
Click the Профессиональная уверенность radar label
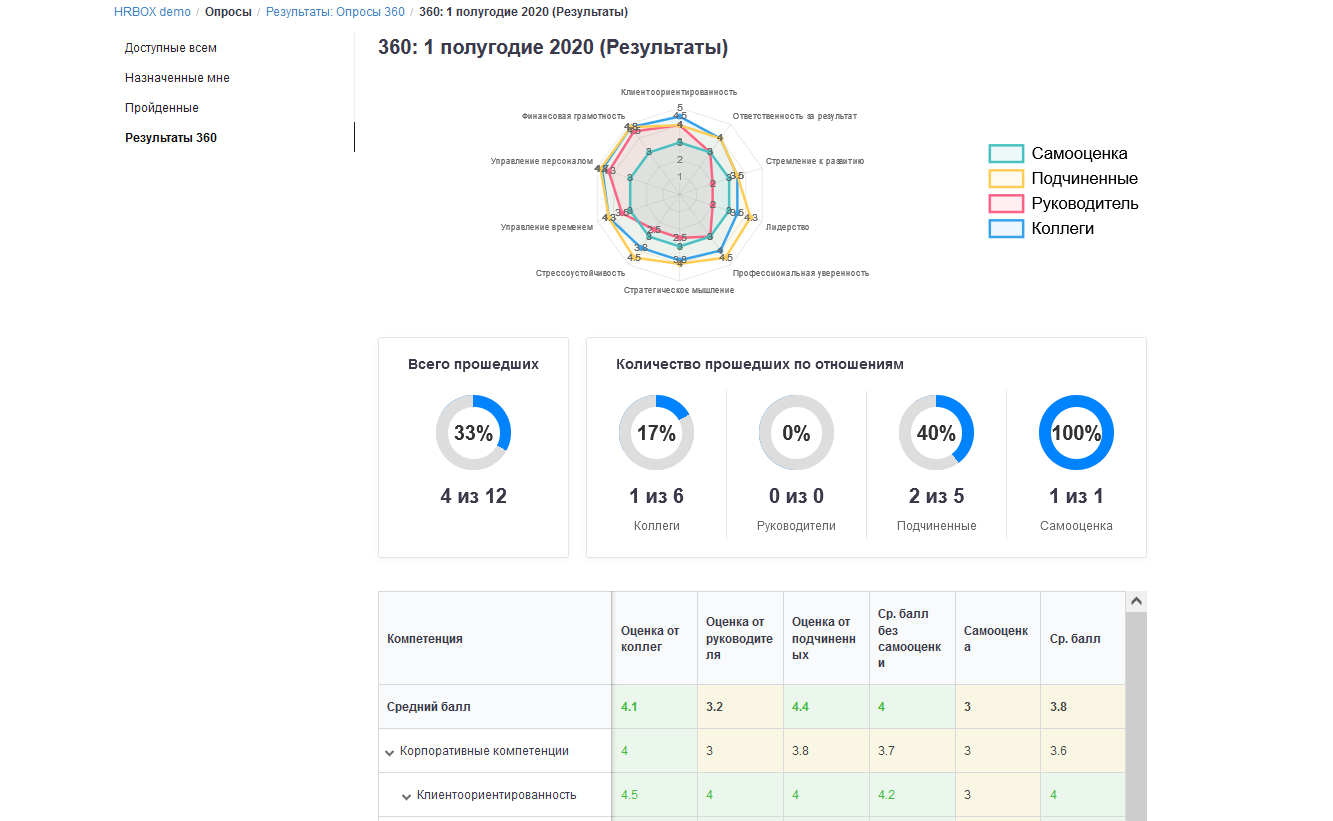coord(801,272)
